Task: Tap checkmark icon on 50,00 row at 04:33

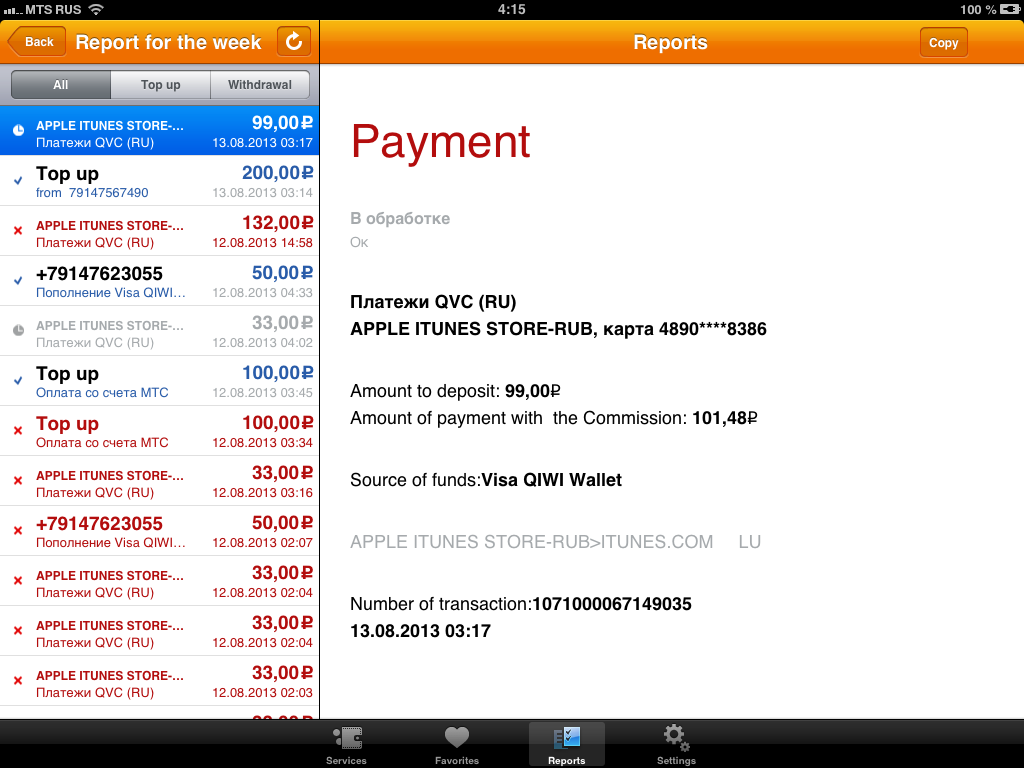Action: [x=18, y=280]
